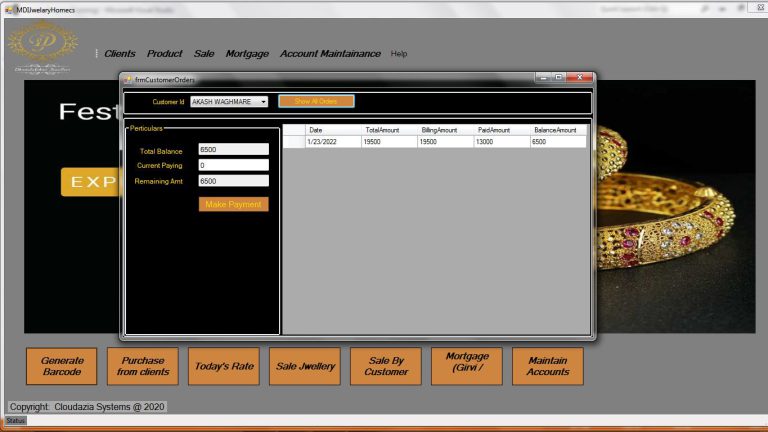Viewport: 768px width, 432px height.
Task: Click the Generate Barcode shortcut button
Action: click(62, 366)
